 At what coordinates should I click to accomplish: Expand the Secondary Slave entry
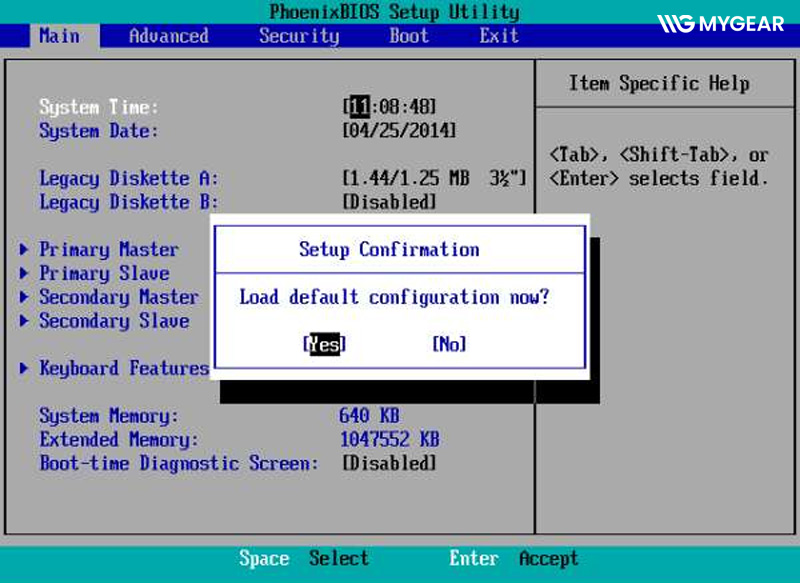click(x=114, y=321)
